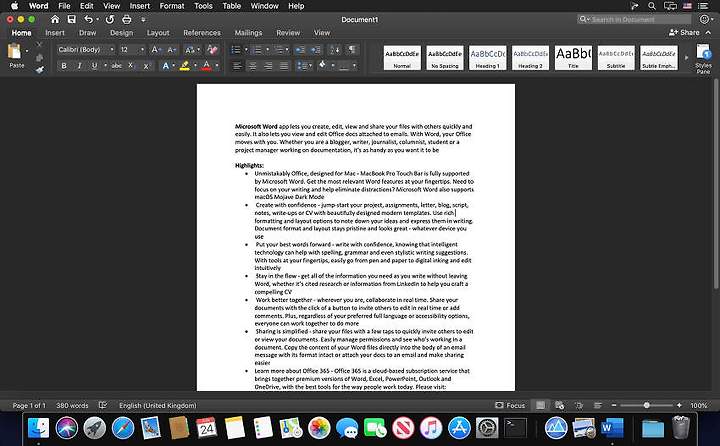720x446 pixels.
Task: Open the underline style dropdown arrow
Action: (105, 66)
